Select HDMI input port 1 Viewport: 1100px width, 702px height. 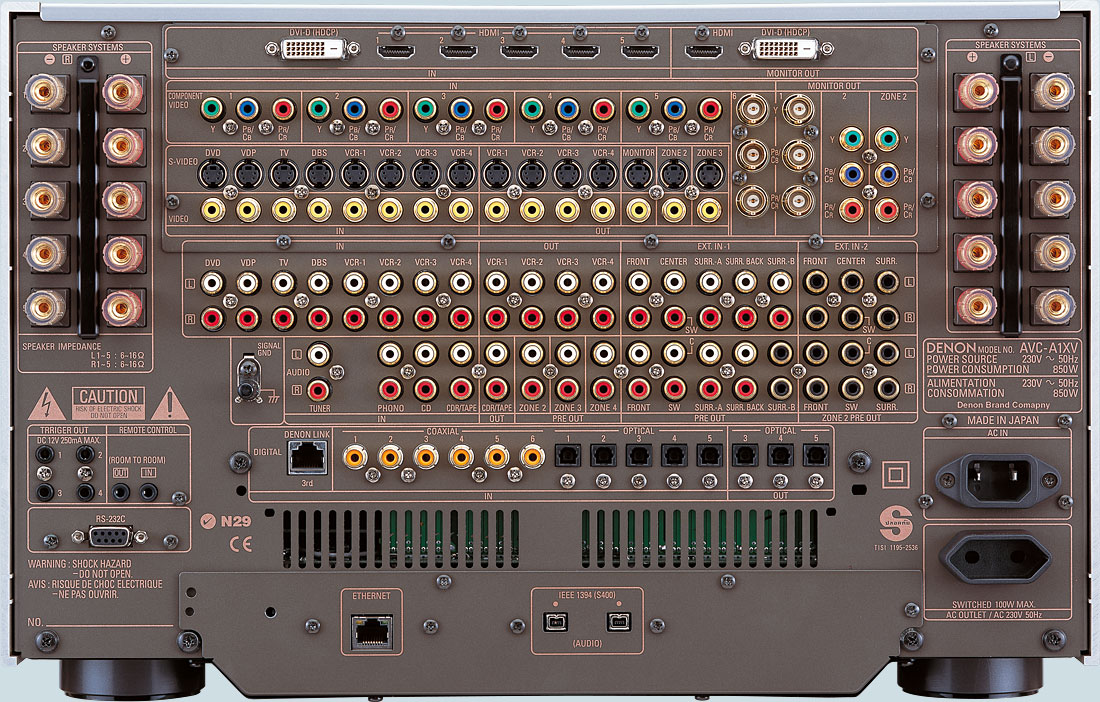click(x=396, y=51)
